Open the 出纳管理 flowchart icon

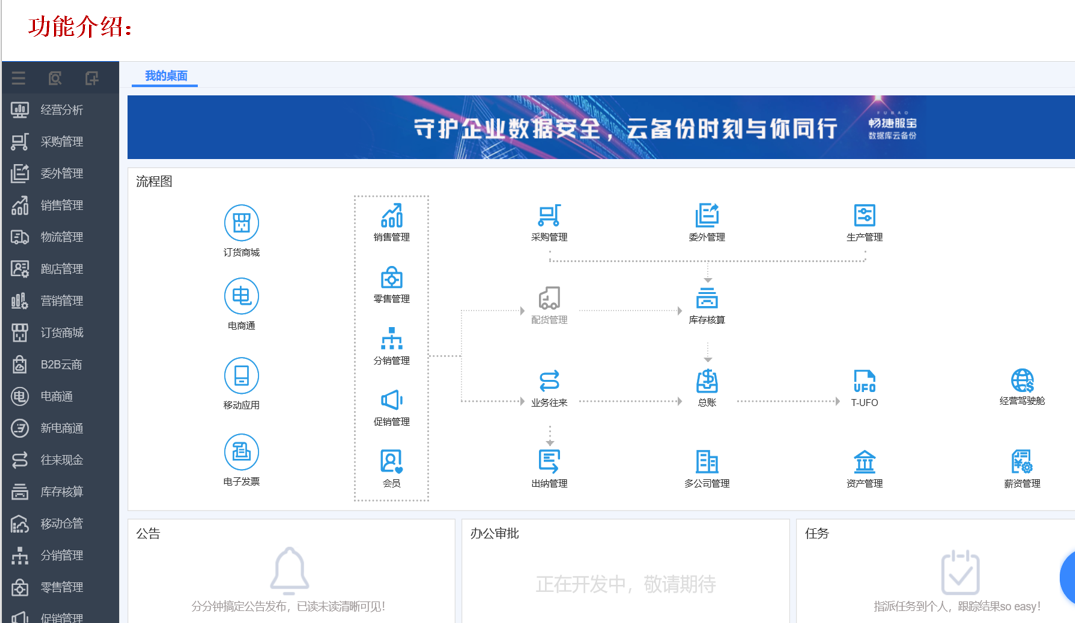(x=549, y=461)
